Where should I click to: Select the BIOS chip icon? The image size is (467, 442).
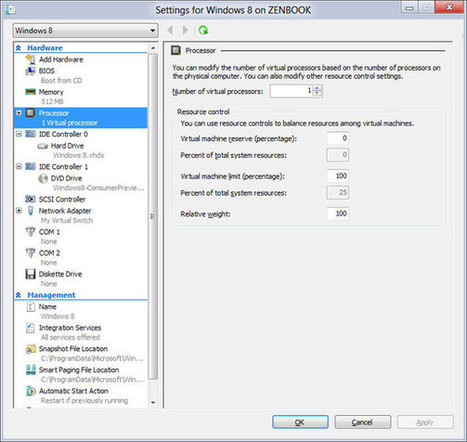point(30,71)
